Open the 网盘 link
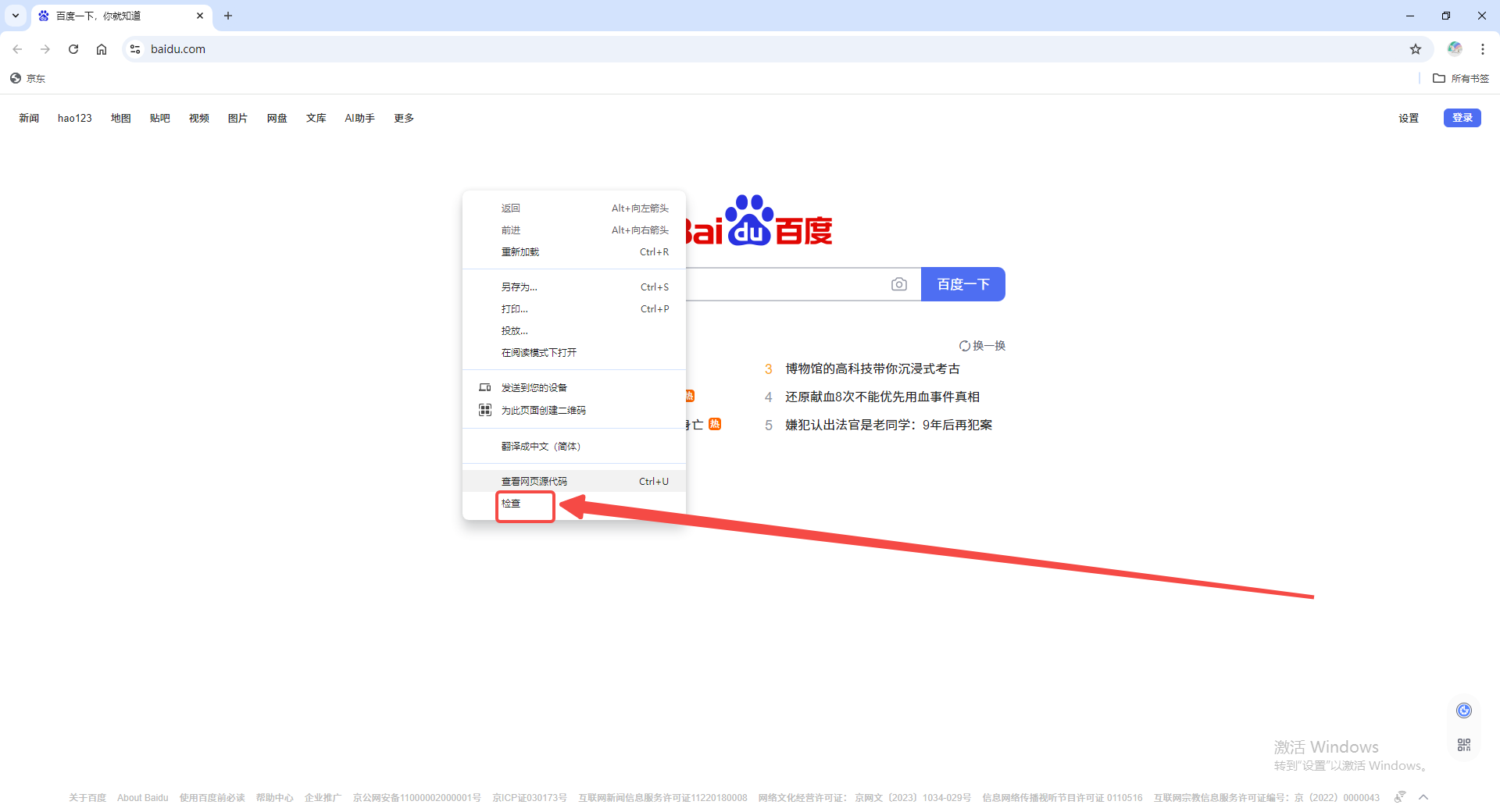1500x812 pixels. tap(277, 118)
